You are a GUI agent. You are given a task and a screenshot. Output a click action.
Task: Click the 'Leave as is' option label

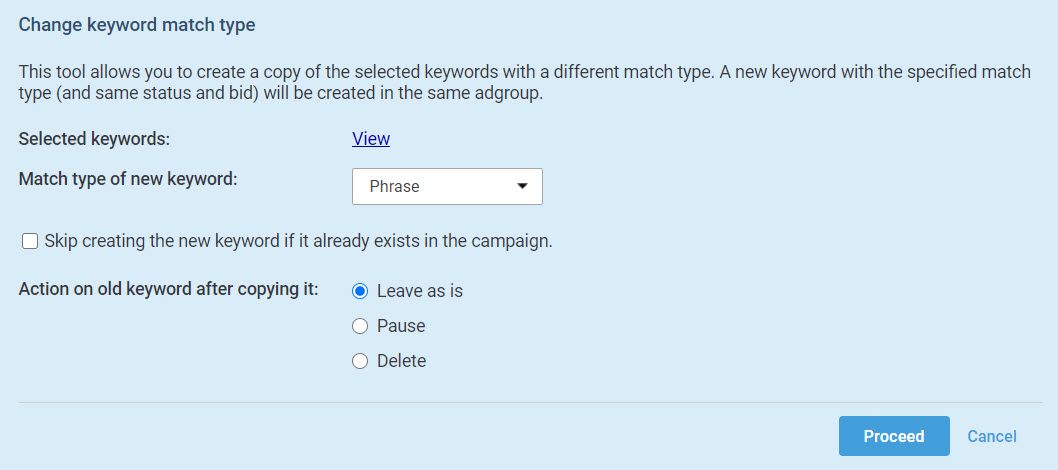[420, 291]
